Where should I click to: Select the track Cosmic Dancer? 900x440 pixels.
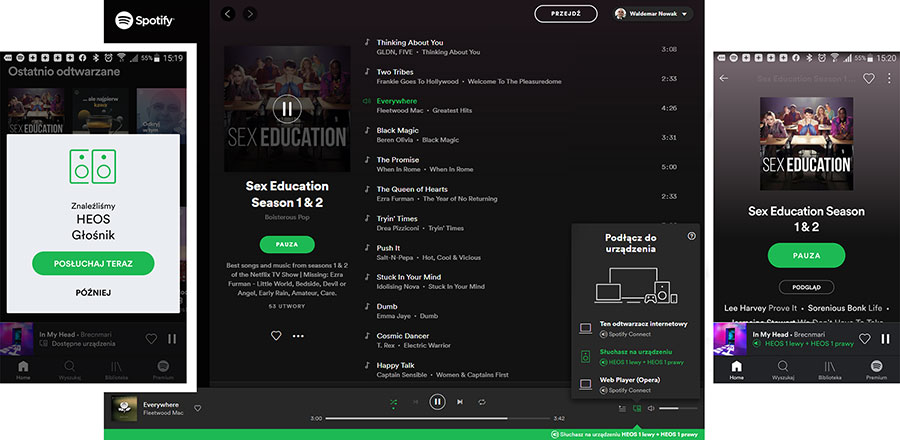click(404, 336)
